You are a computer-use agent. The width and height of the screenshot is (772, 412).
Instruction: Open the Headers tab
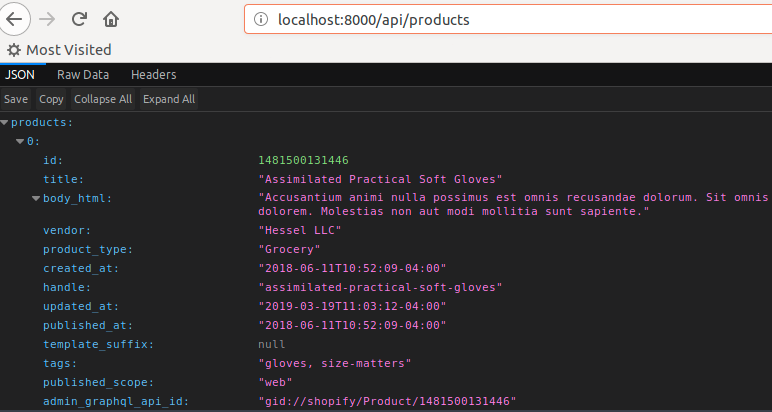pyautogui.click(x=153, y=74)
